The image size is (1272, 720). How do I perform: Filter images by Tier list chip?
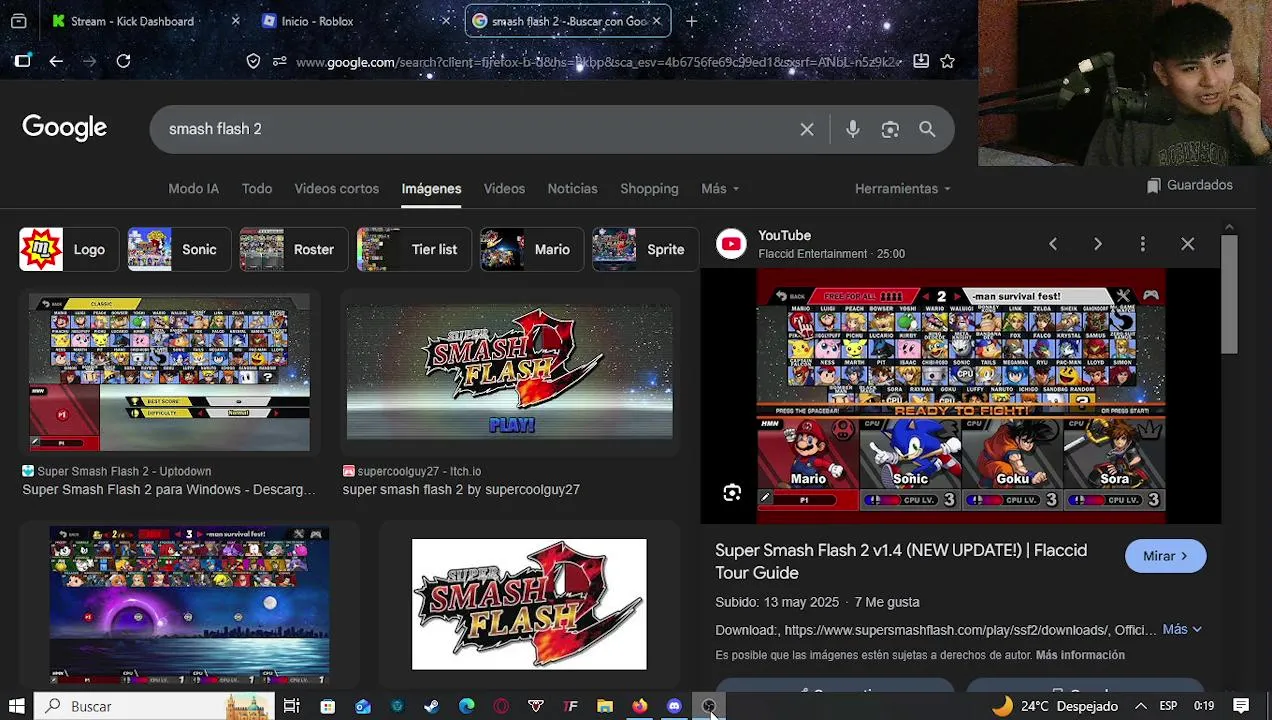pos(414,250)
